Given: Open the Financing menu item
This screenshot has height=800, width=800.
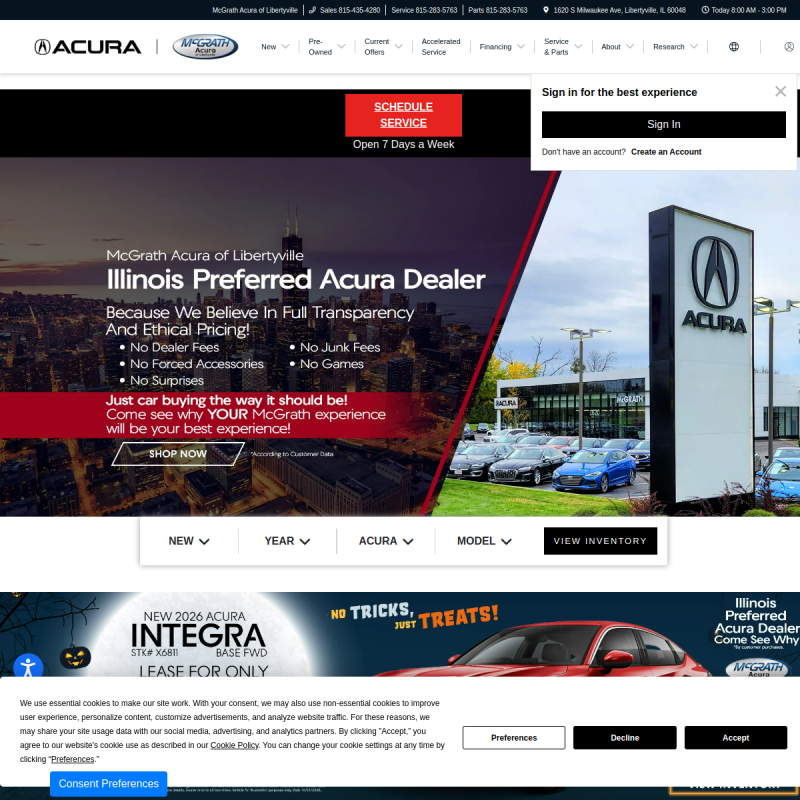Looking at the screenshot, I should pyautogui.click(x=495, y=46).
